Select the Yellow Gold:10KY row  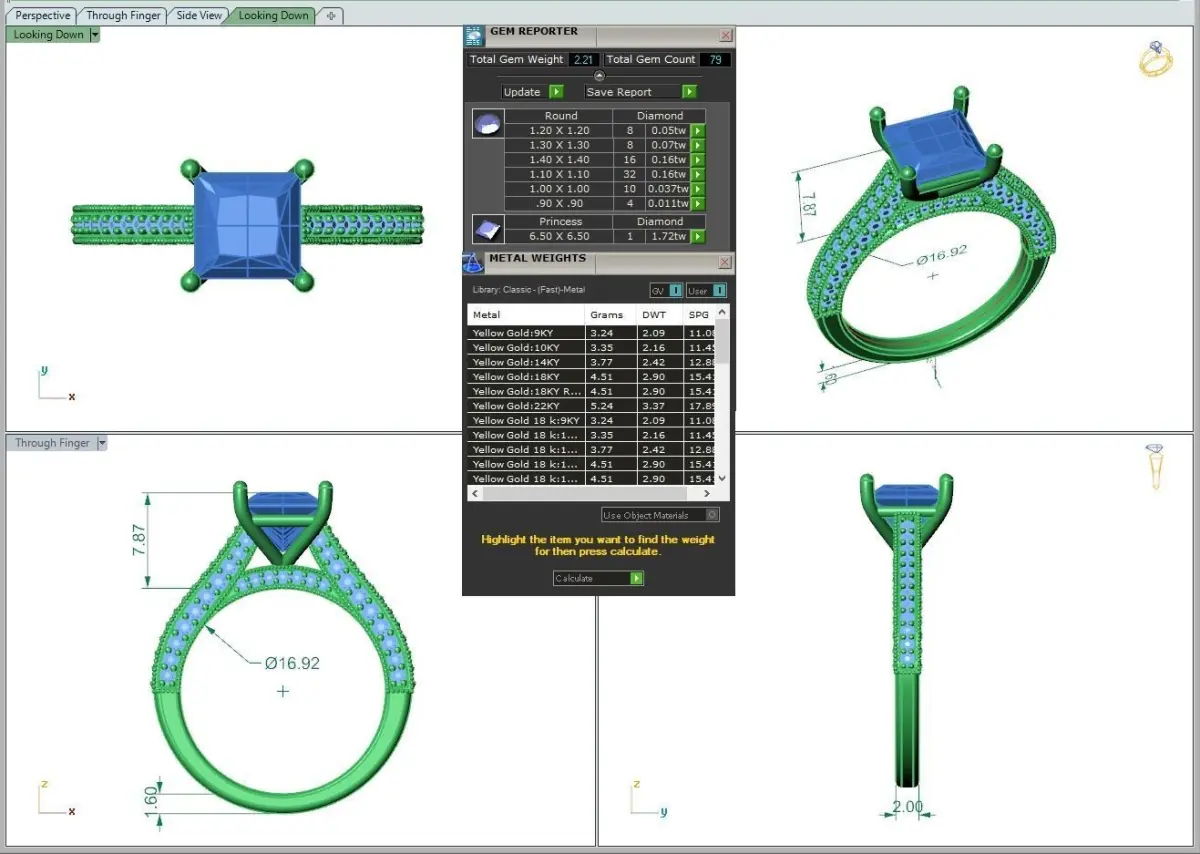point(592,348)
